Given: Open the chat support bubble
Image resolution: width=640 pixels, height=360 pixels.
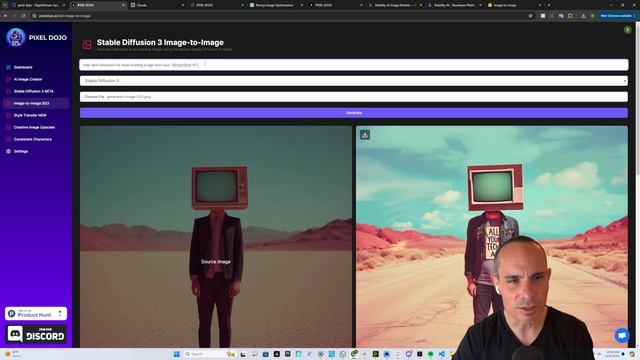Looking at the screenshot, I should 622,335.
